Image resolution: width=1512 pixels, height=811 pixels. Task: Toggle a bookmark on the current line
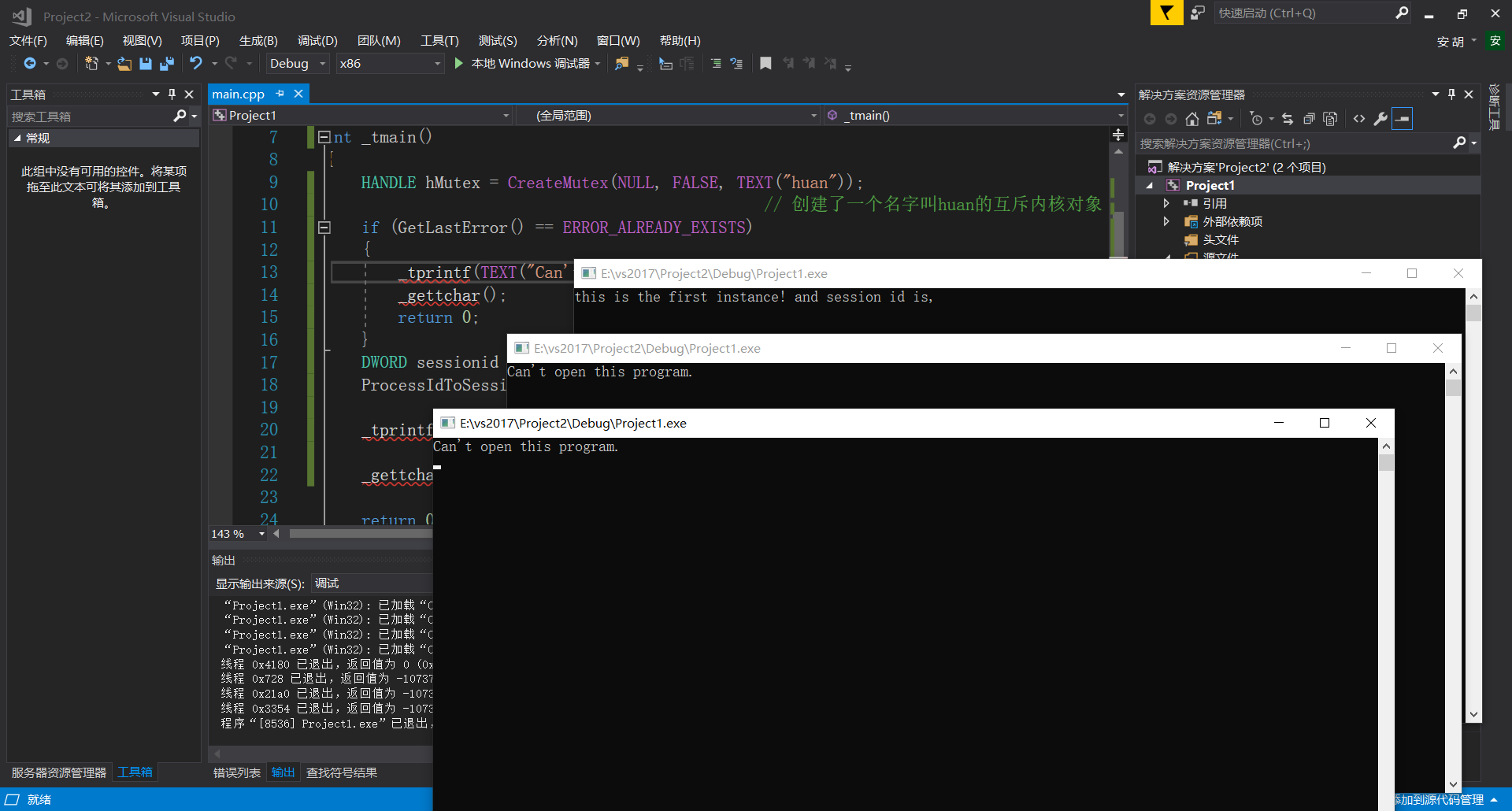pos(765,64)
